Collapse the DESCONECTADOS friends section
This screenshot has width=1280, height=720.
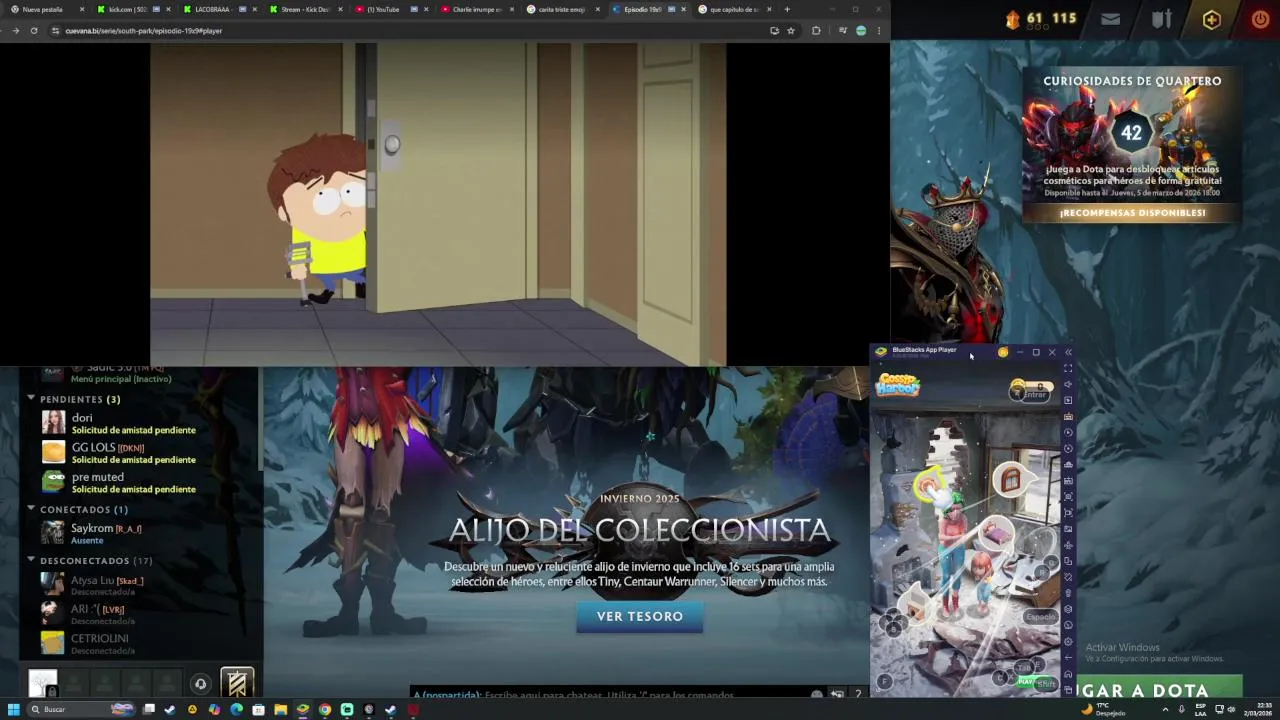click(x=31, y=560)
